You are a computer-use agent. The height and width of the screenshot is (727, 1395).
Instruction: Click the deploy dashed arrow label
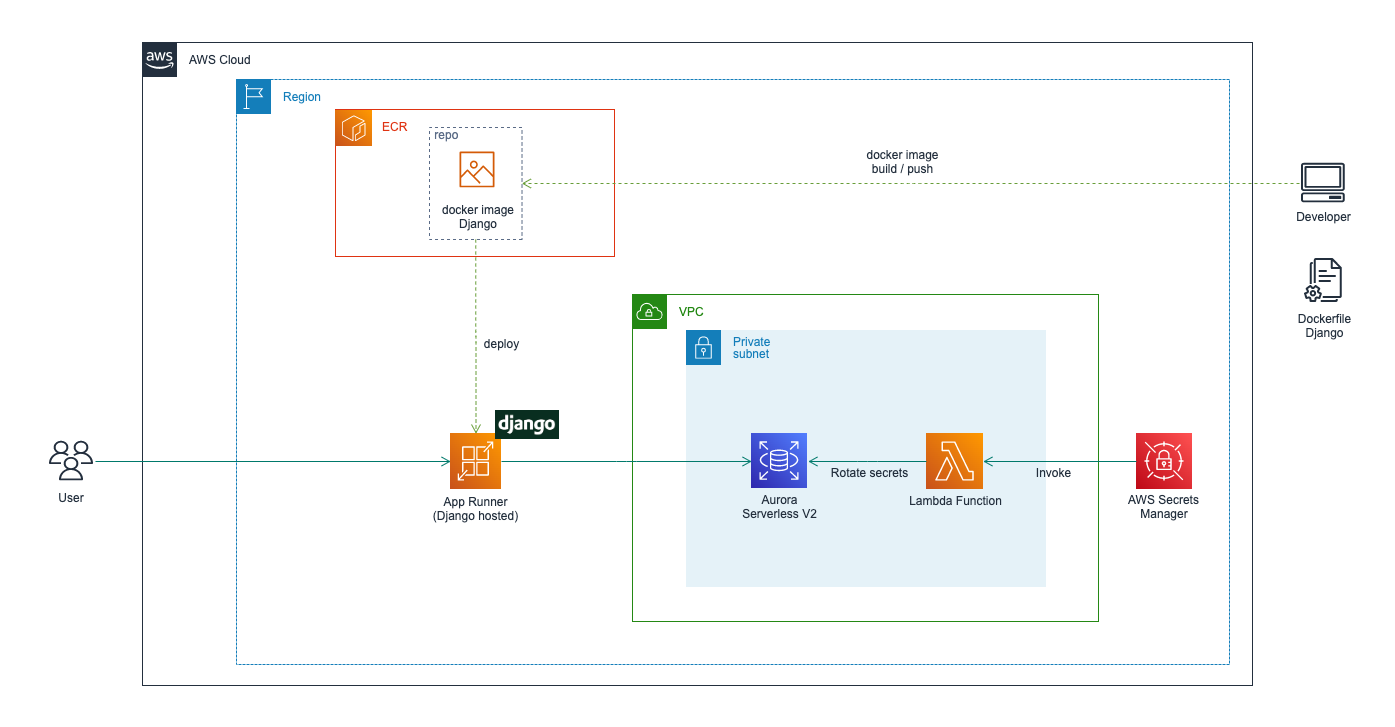tap(501, 343)
